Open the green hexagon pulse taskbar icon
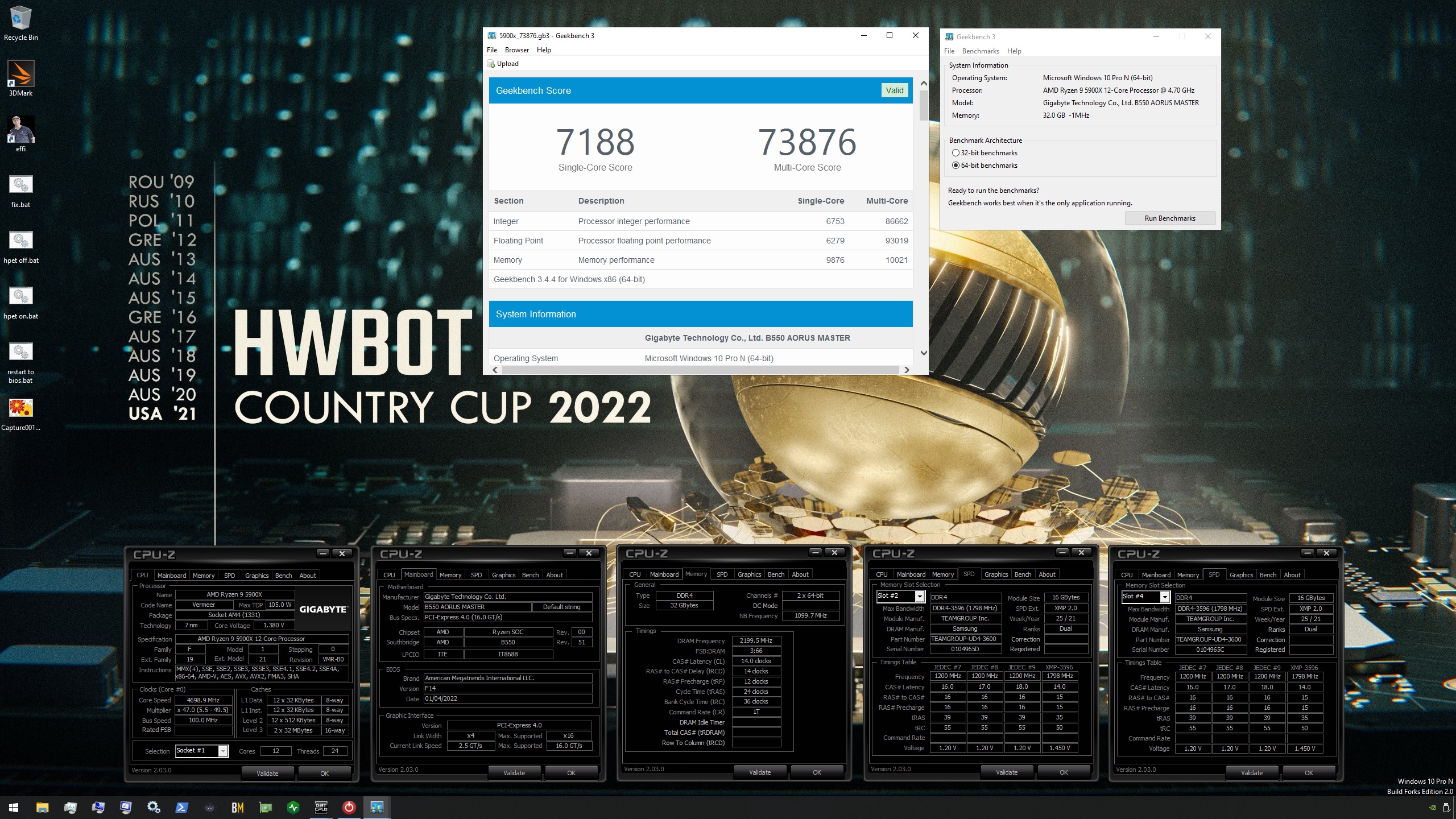Viewport: 1456px width, 819px height. [x=293, y=807]
